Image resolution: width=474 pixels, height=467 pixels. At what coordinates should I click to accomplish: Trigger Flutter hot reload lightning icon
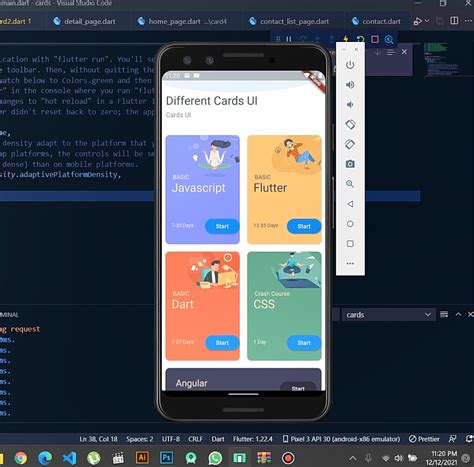tap(346, 39)
